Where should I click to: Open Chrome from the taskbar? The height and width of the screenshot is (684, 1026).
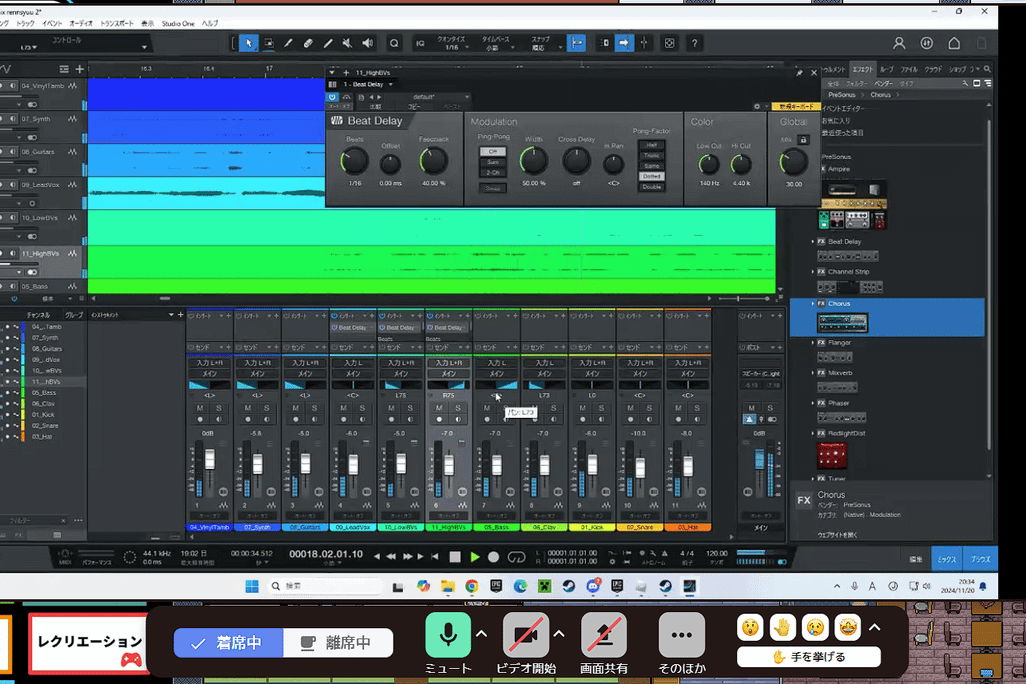472,586
